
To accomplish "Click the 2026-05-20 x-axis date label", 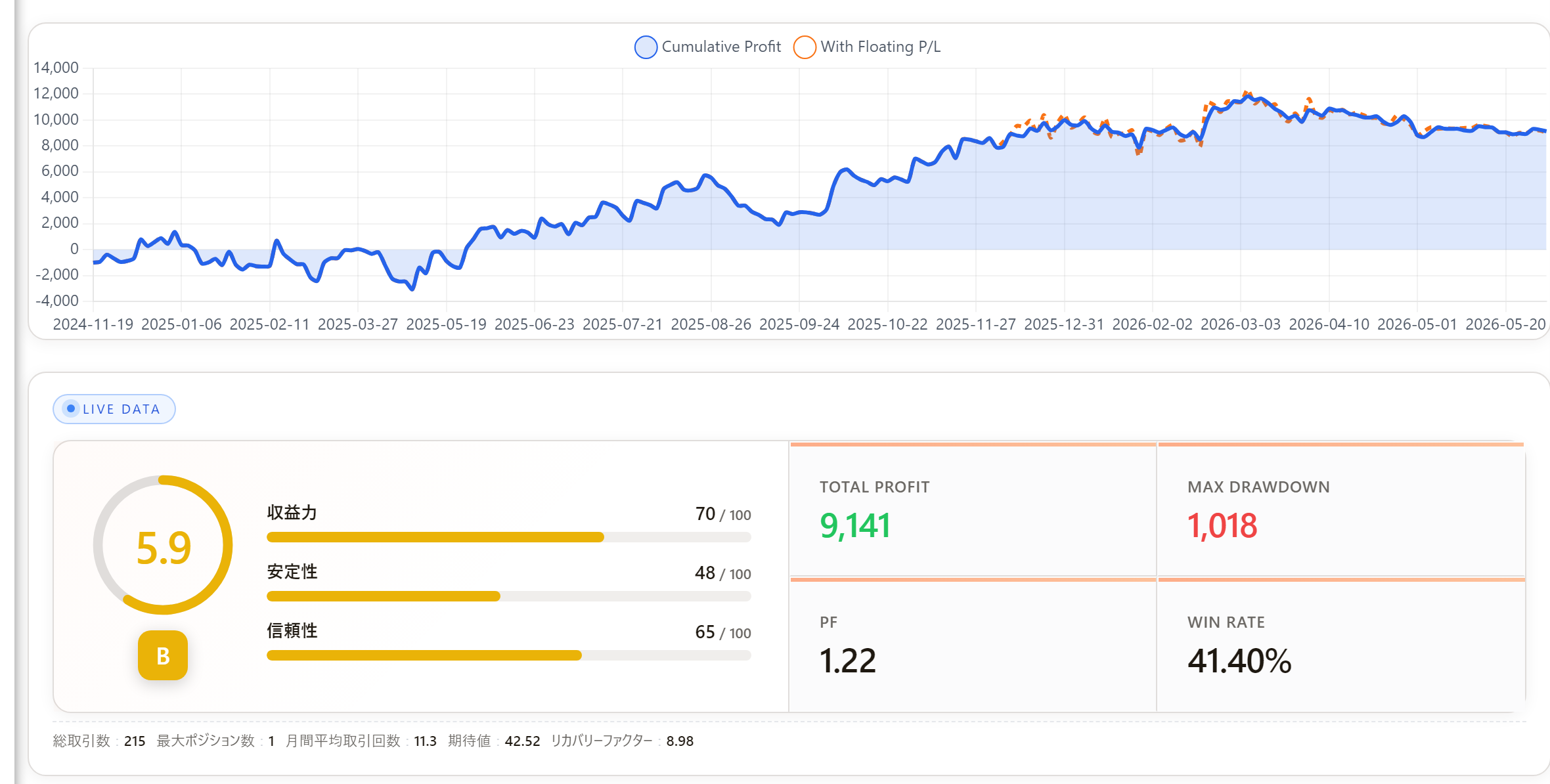I will pyautogui.click(x=1506, y=324).
